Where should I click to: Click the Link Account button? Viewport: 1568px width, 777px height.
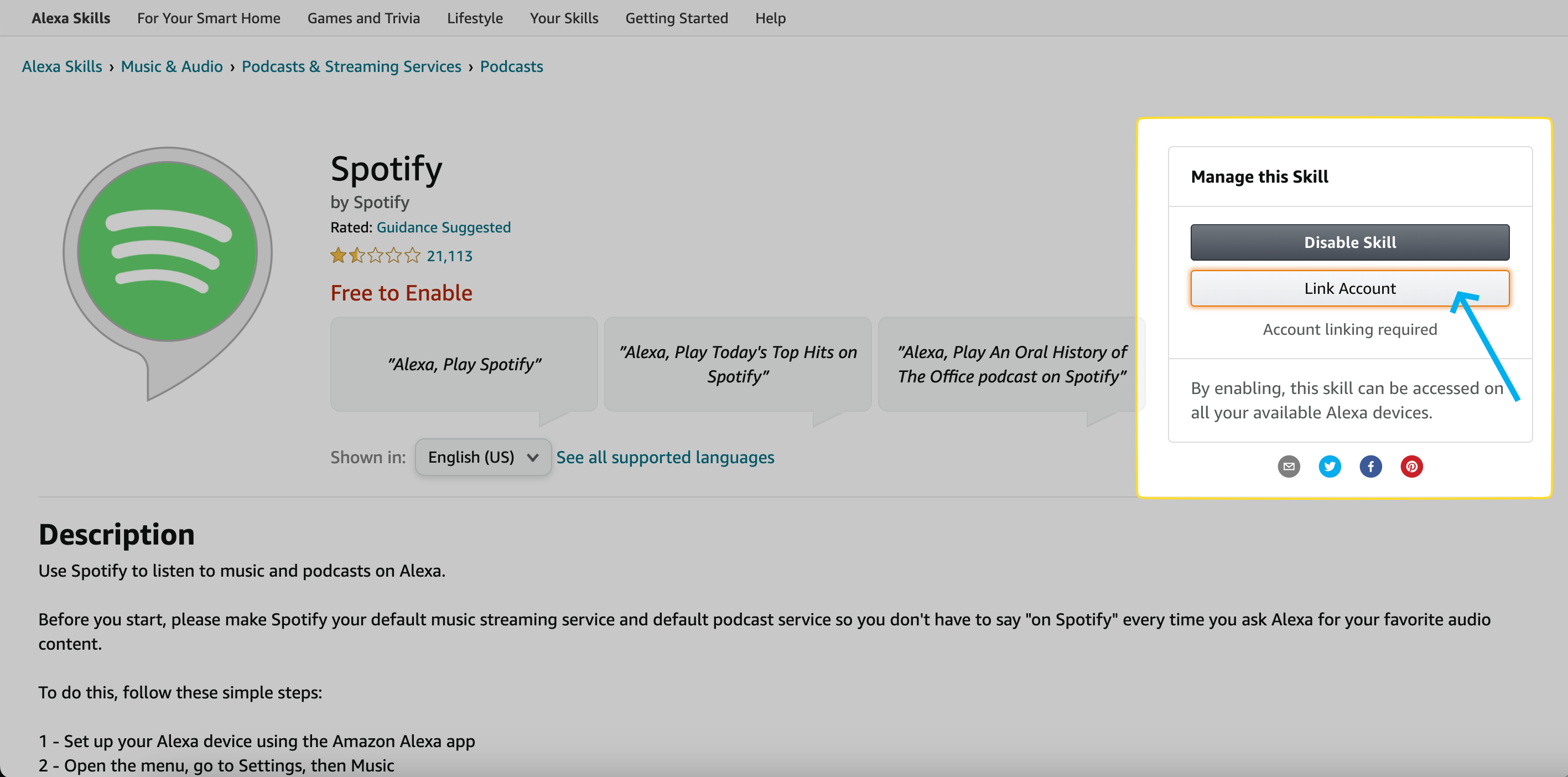click(1349, 289)
